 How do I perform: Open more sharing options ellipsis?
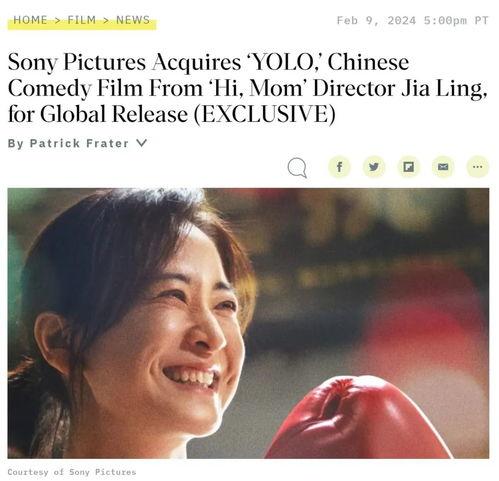coord(478,167)
